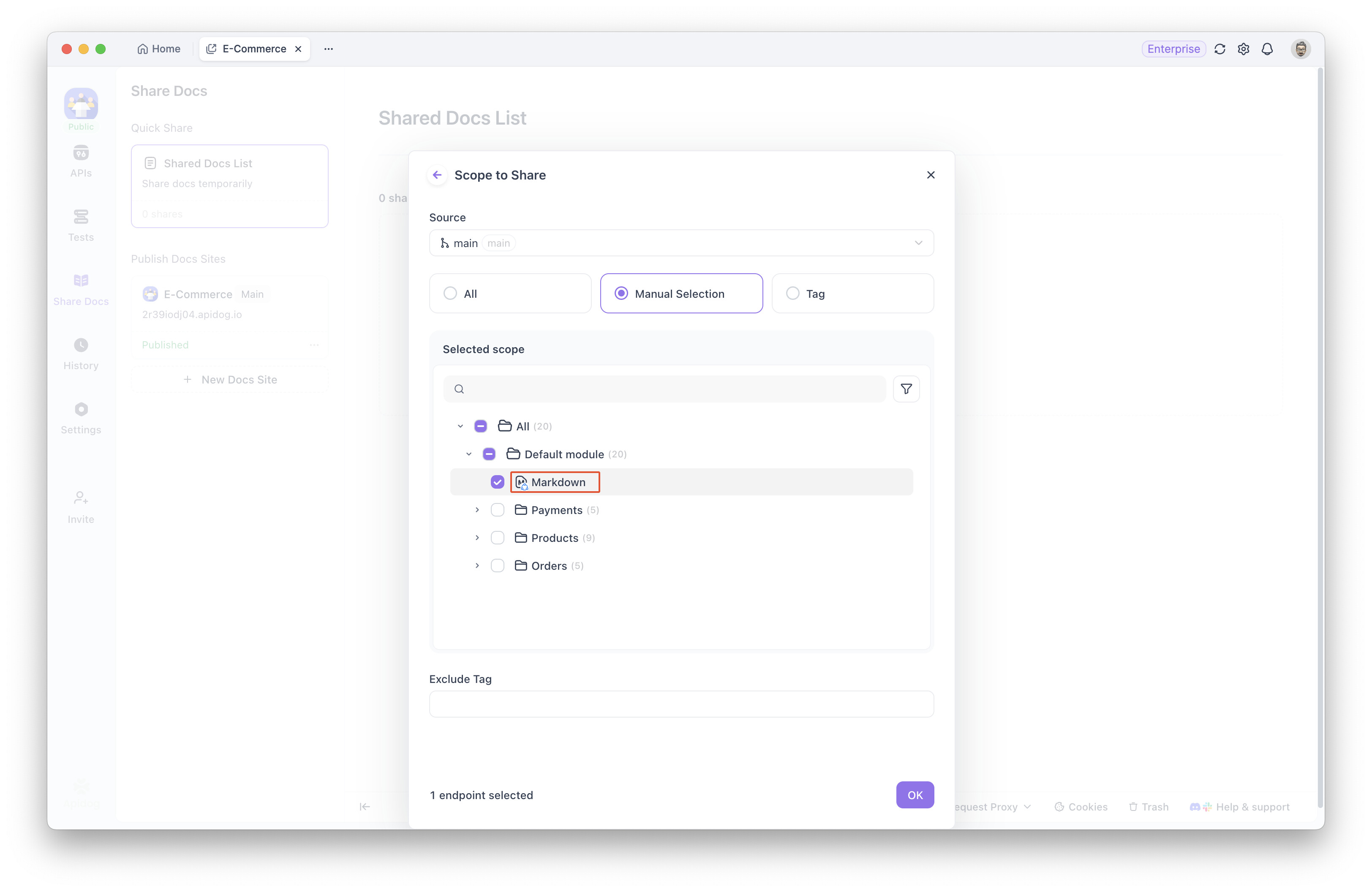
Task: Click the E-Commerce docs site logo
Action: (150, 294)
